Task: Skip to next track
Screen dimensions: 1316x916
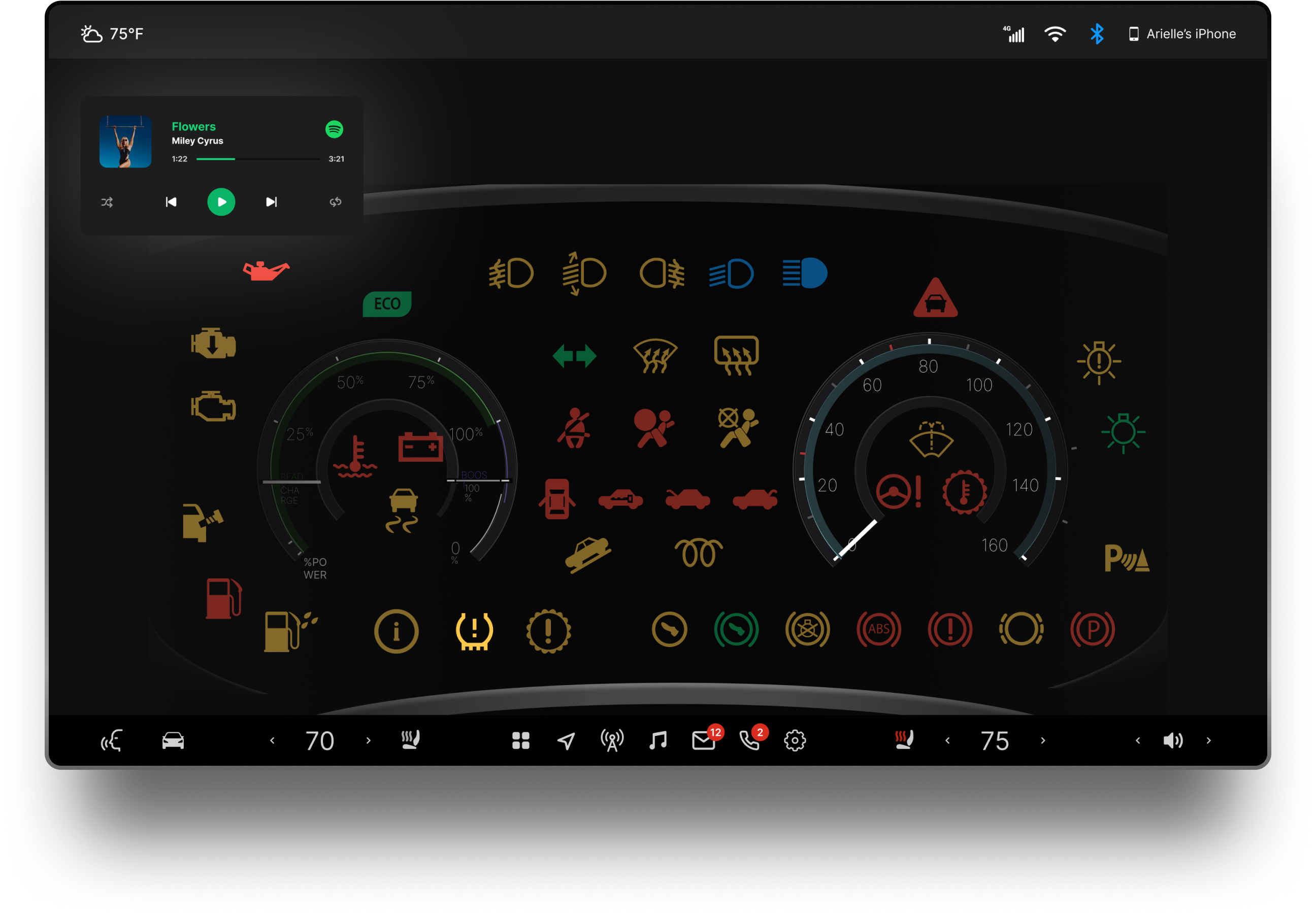Action: 271,202
